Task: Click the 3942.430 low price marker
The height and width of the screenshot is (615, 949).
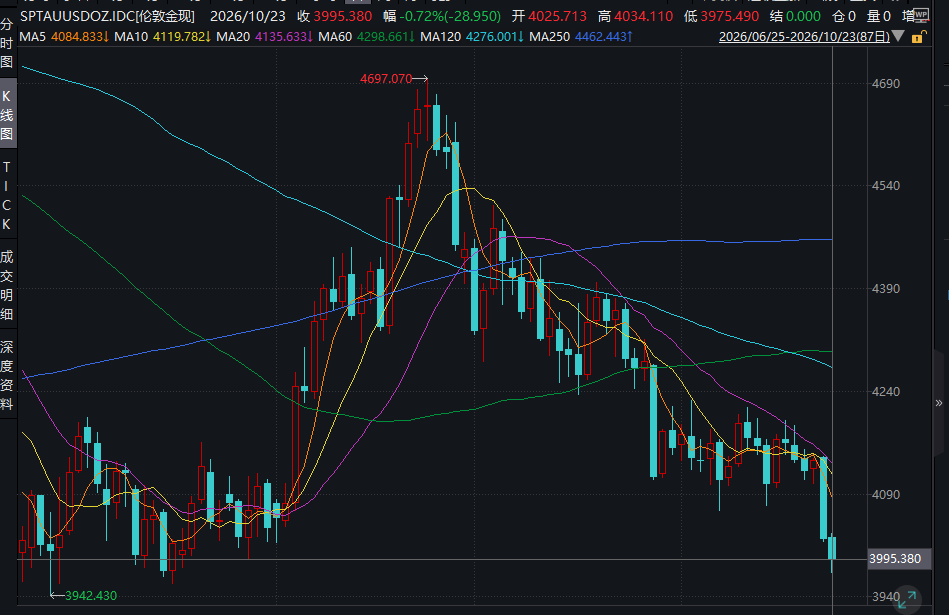Action: (x=91, y=596)
